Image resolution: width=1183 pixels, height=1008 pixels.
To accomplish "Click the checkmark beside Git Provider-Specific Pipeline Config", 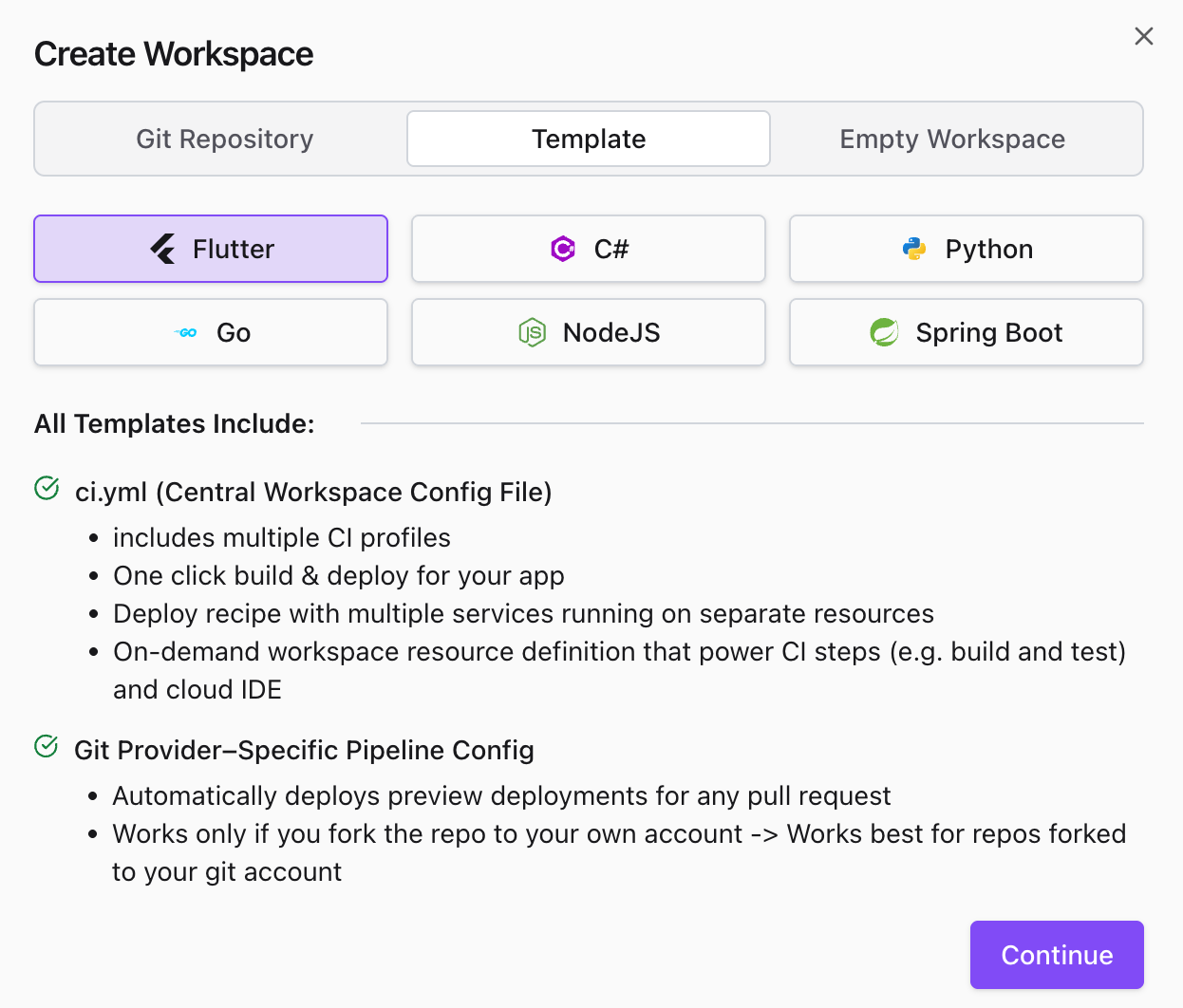I will tap(47, 747).
